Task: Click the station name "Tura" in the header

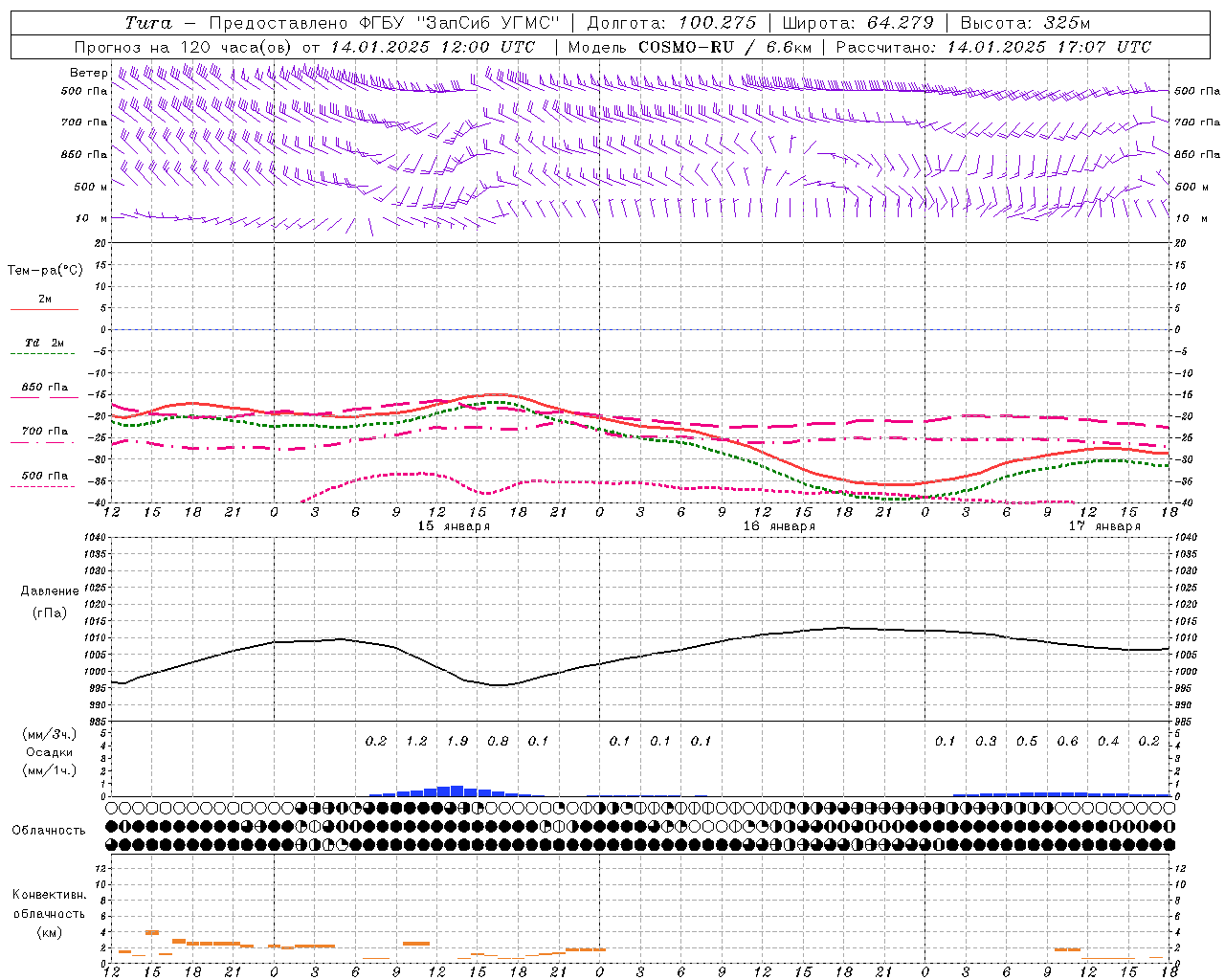Action: point(148,23)
